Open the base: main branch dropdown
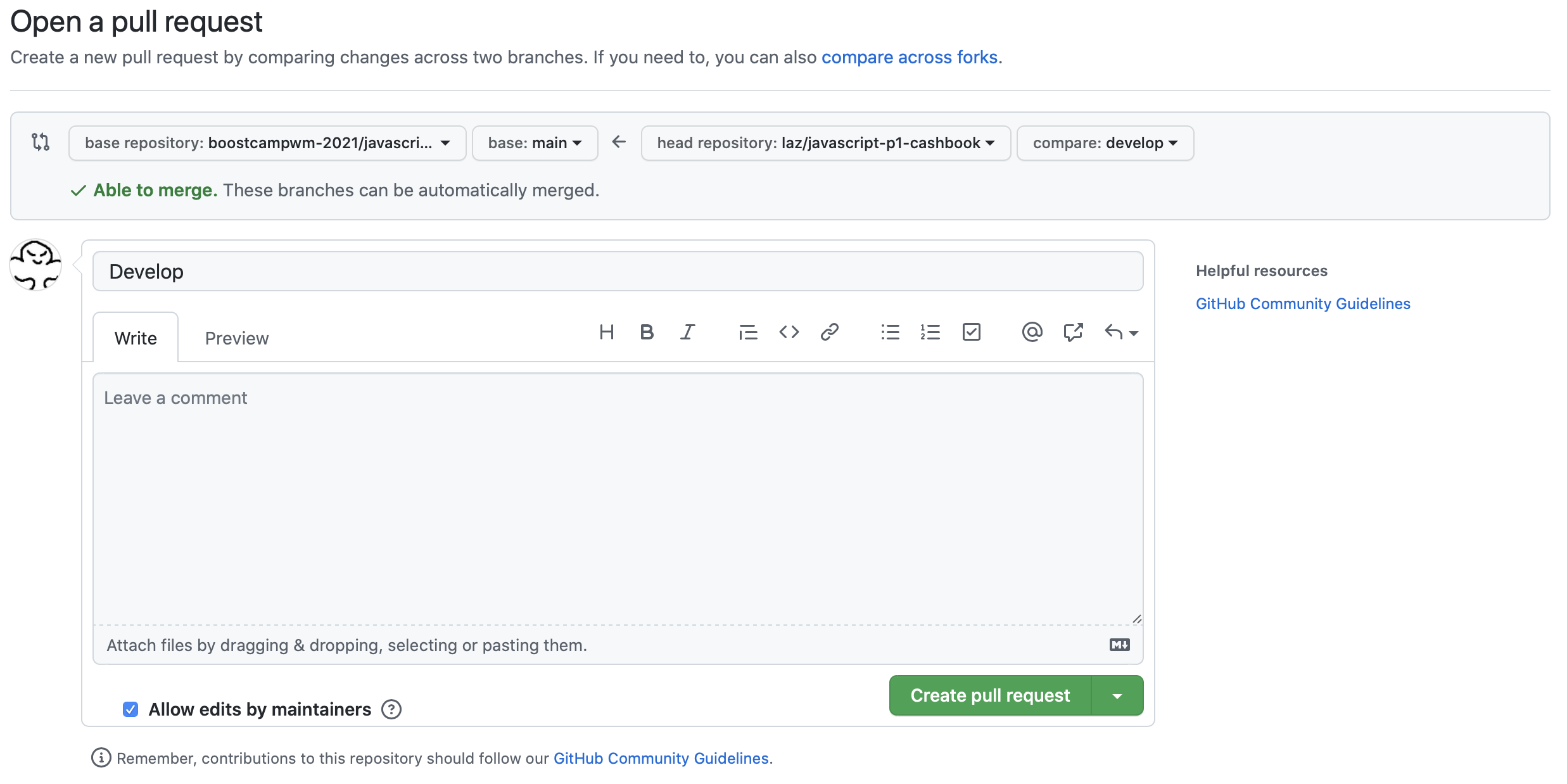 click(535, 143)
